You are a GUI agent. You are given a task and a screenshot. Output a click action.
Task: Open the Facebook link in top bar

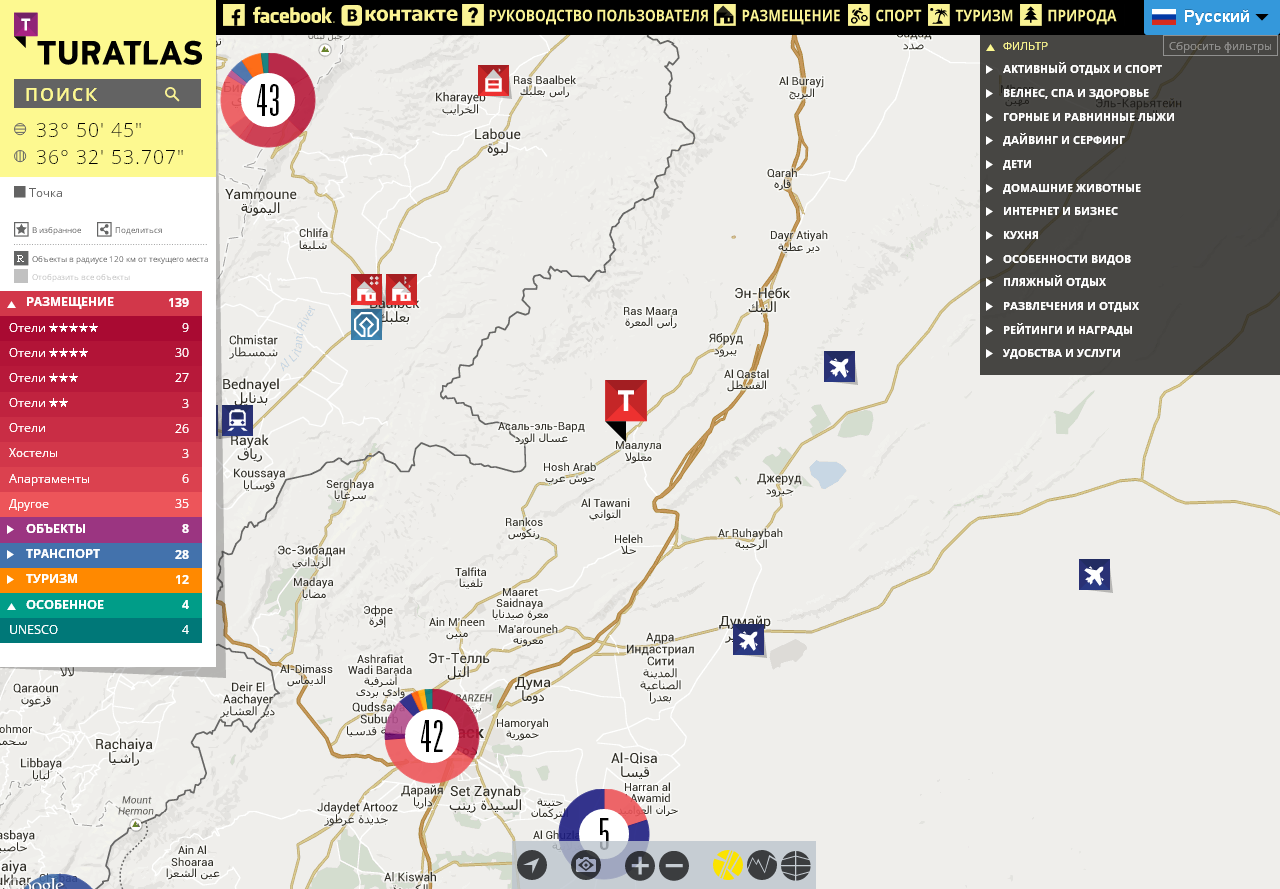278,15
